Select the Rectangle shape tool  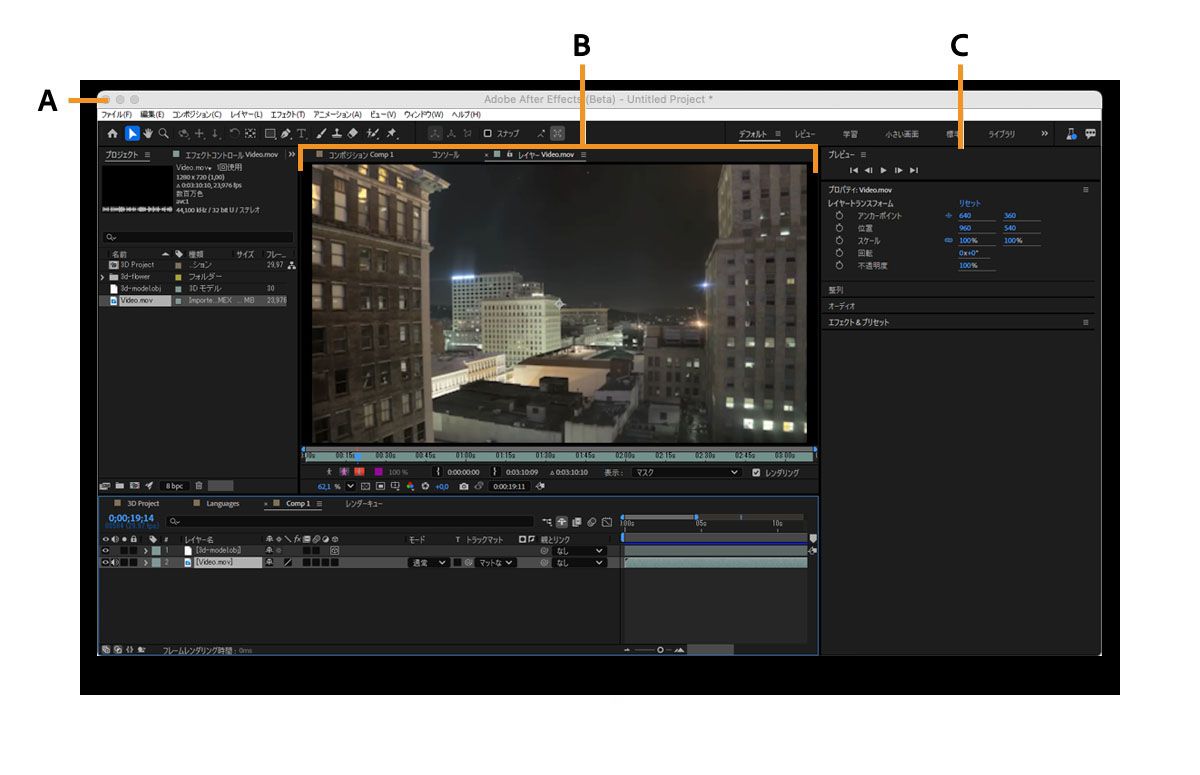pos(270,133)
